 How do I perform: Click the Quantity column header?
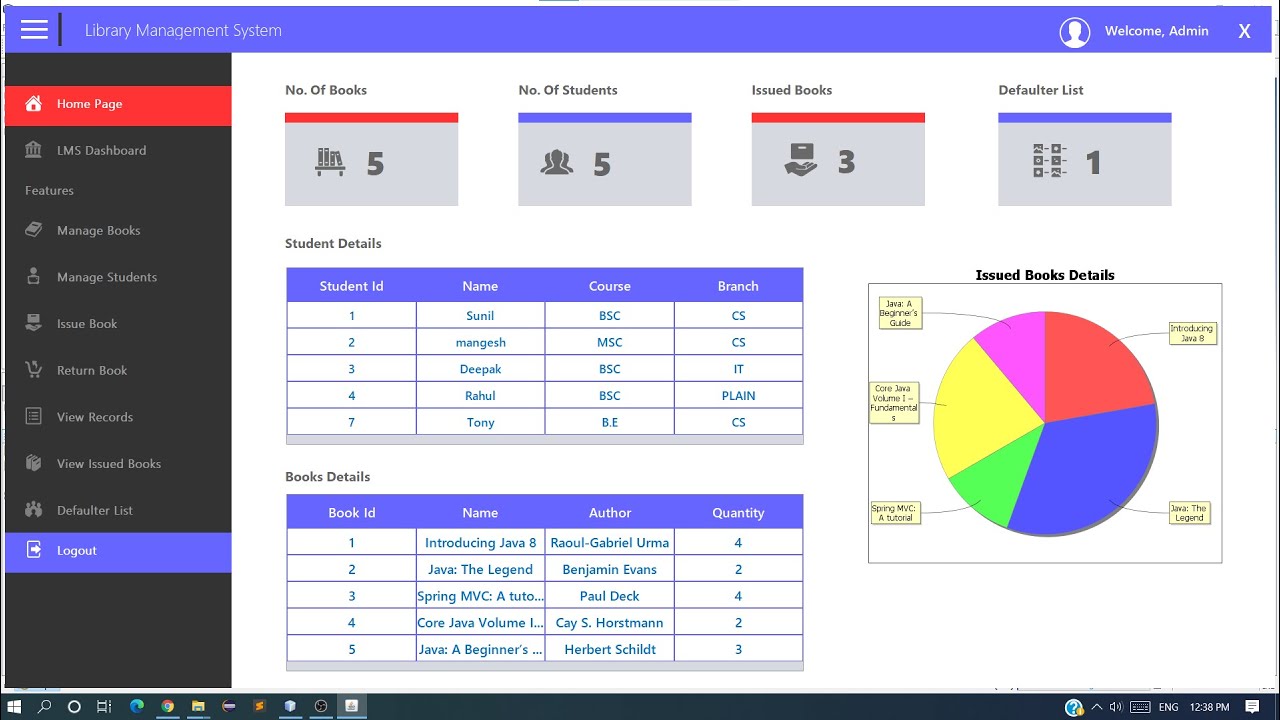(738, 513)
